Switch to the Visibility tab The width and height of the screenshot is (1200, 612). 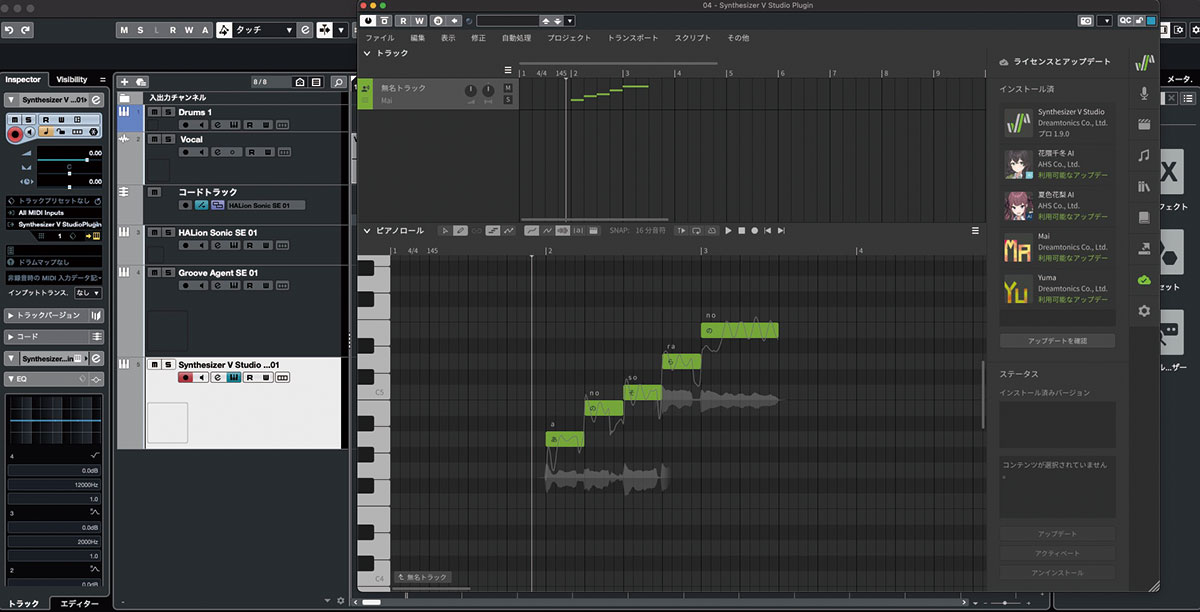(x=72, y=79)
